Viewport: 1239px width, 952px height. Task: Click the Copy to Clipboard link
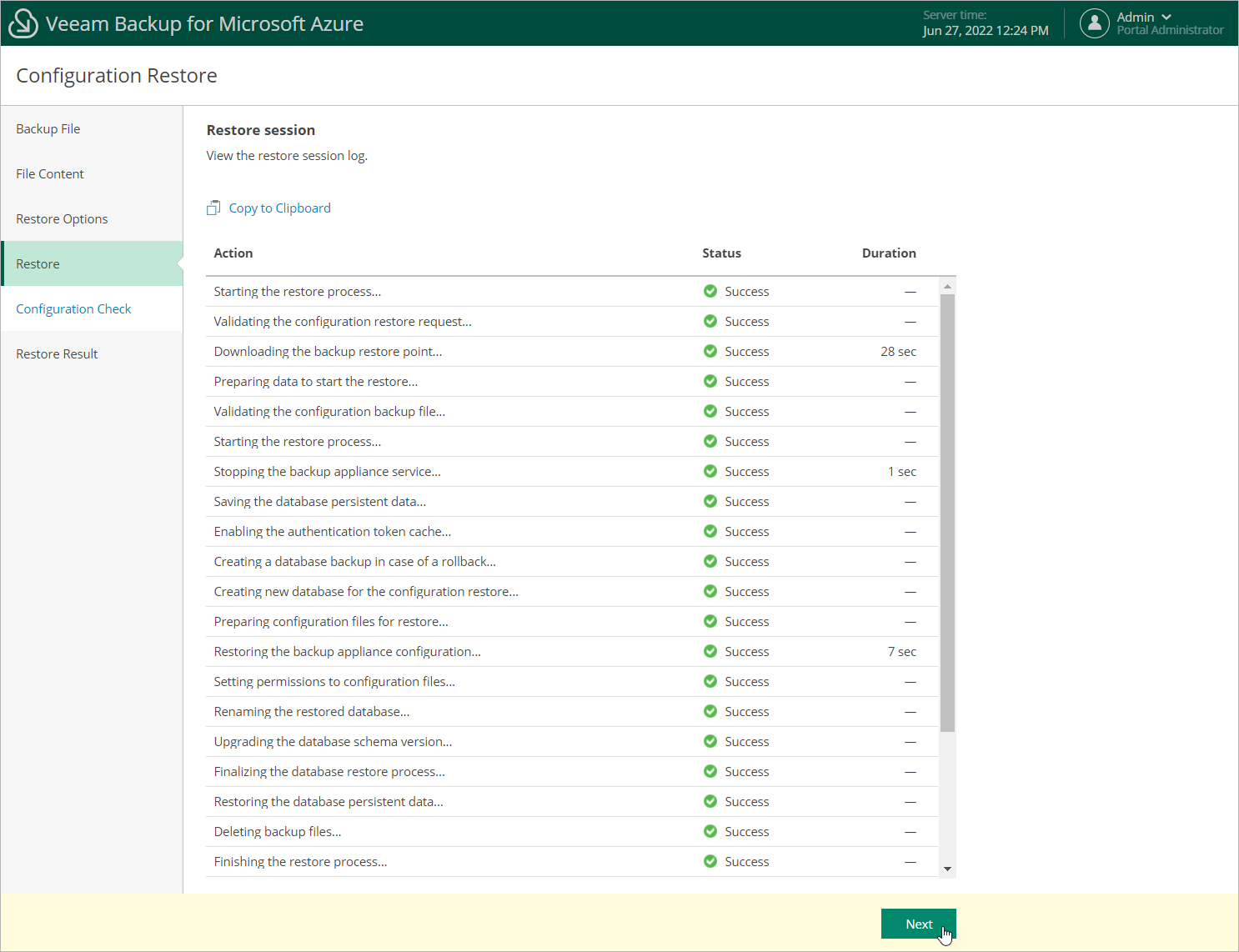[279, 208]
